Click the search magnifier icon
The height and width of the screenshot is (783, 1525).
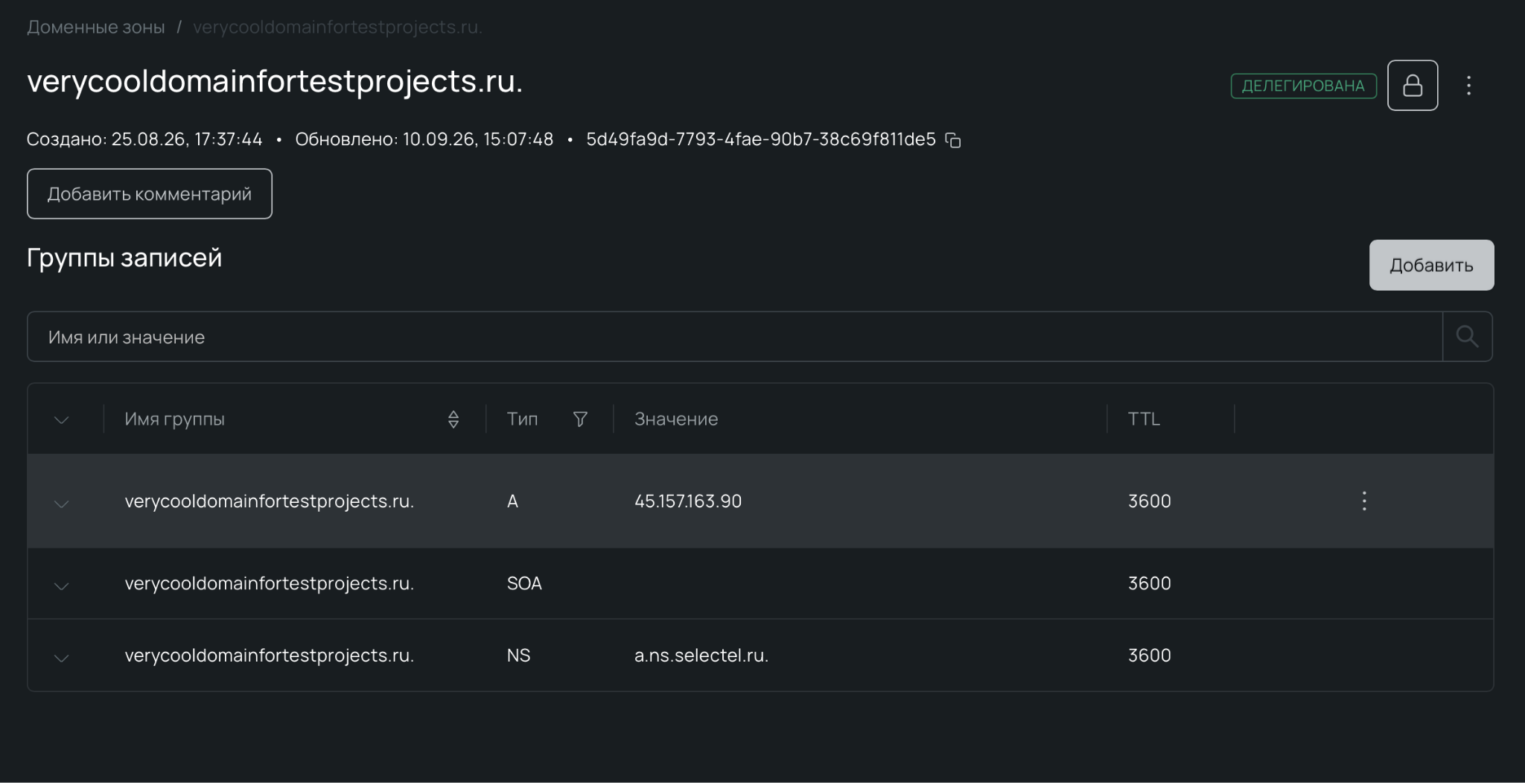click(x=1467, y=337)
